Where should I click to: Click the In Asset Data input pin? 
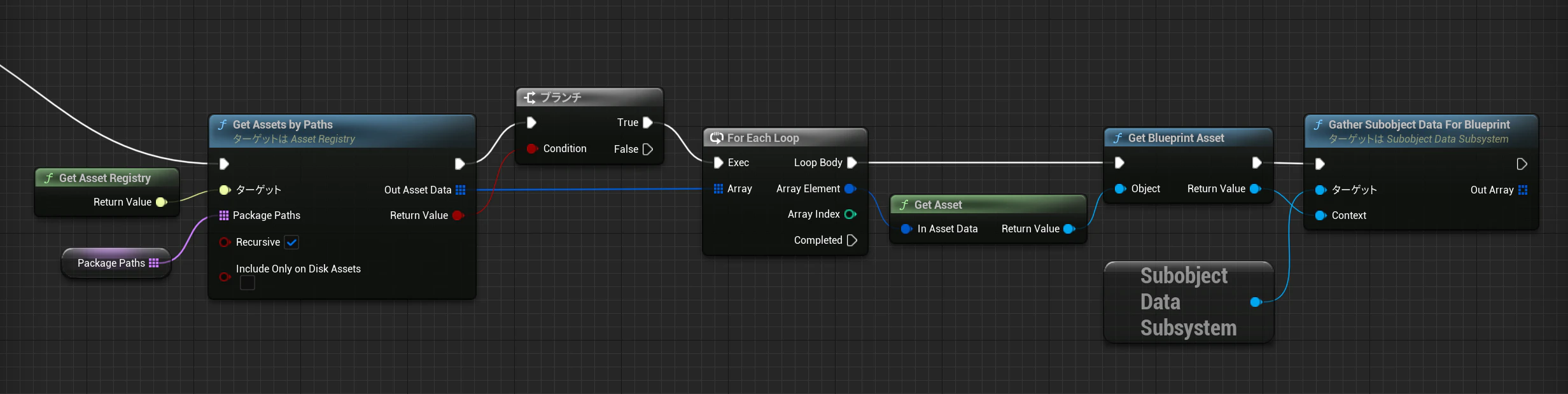click(907, 229)
